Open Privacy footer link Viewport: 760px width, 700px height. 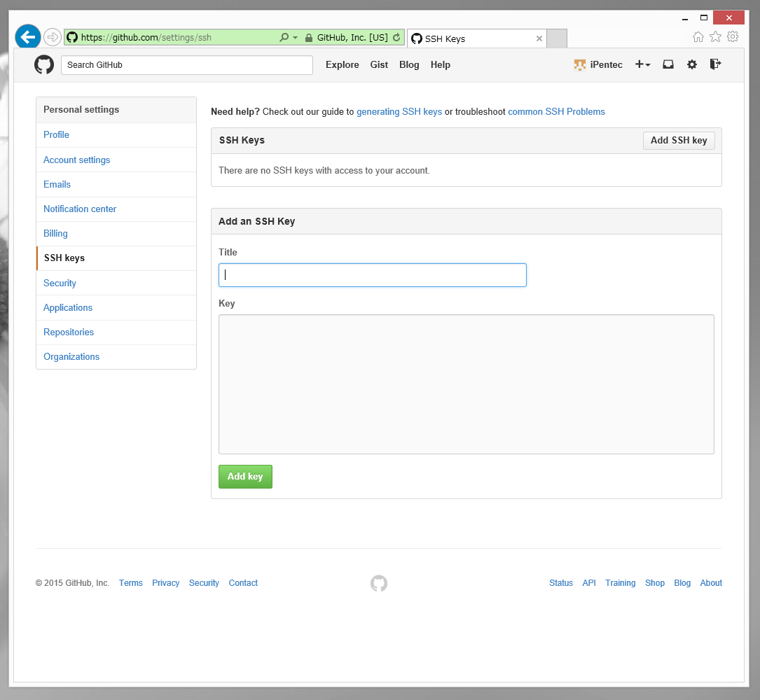[x=166, y=583]
